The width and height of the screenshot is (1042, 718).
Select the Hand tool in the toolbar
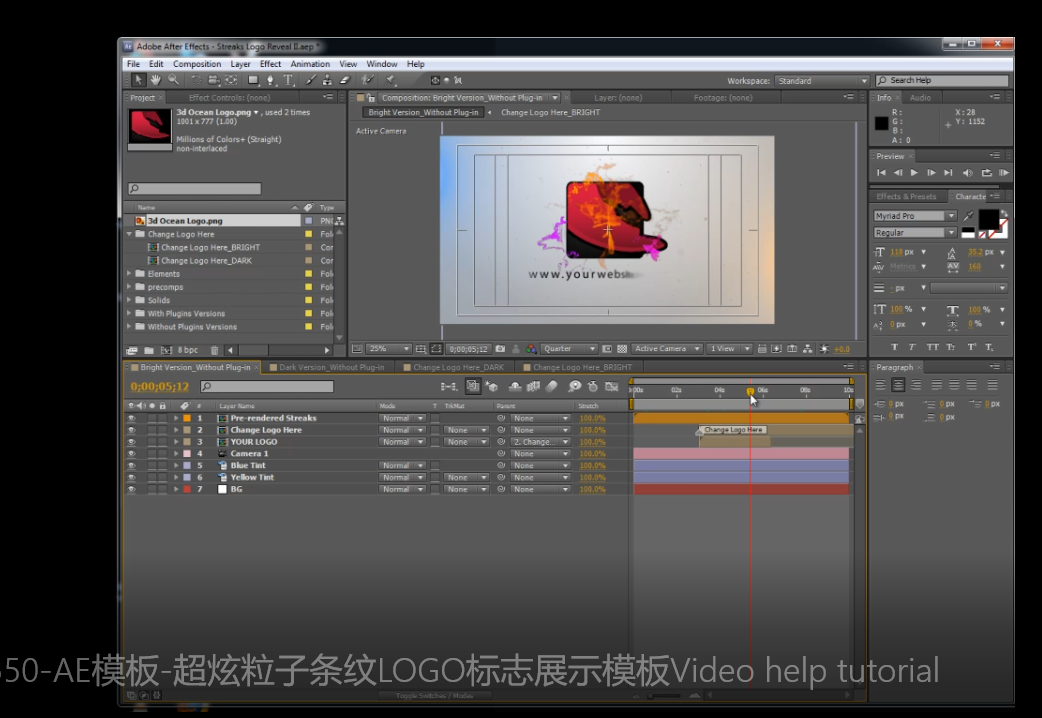click(x=157, y=80)
